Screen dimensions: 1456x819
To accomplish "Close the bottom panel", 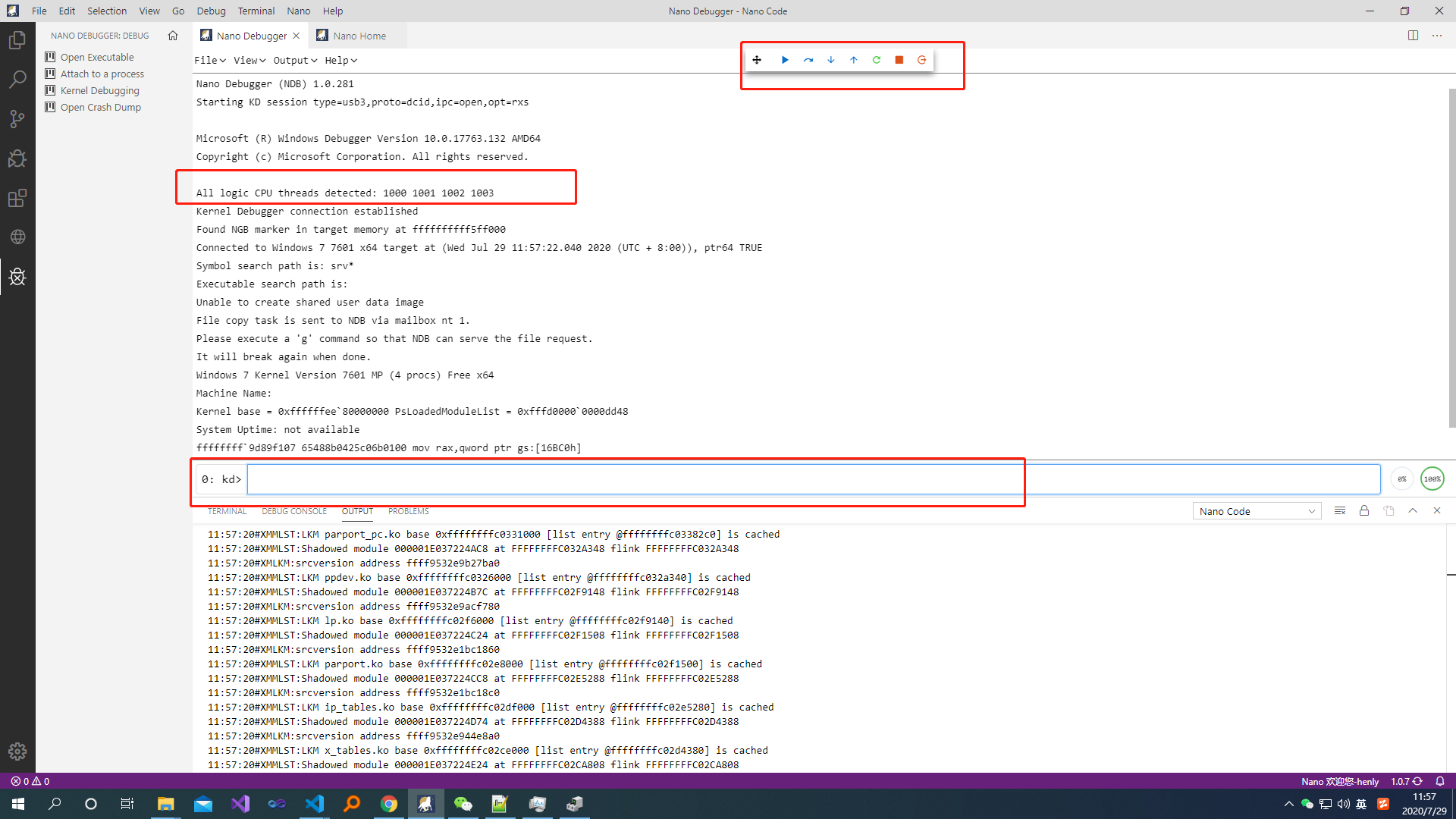I will click(1437, 511).
